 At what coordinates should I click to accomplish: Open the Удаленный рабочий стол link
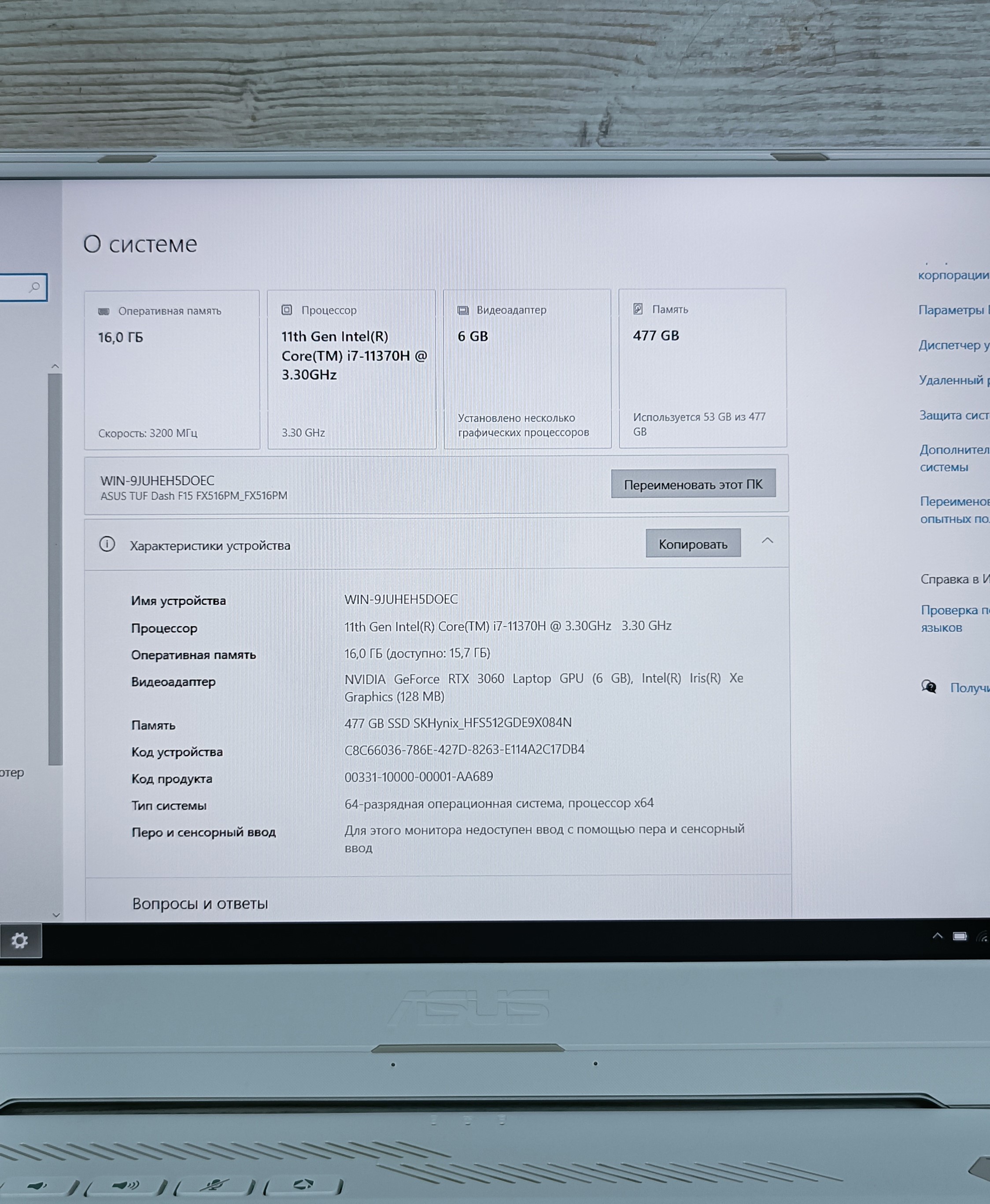coord(953,380)
